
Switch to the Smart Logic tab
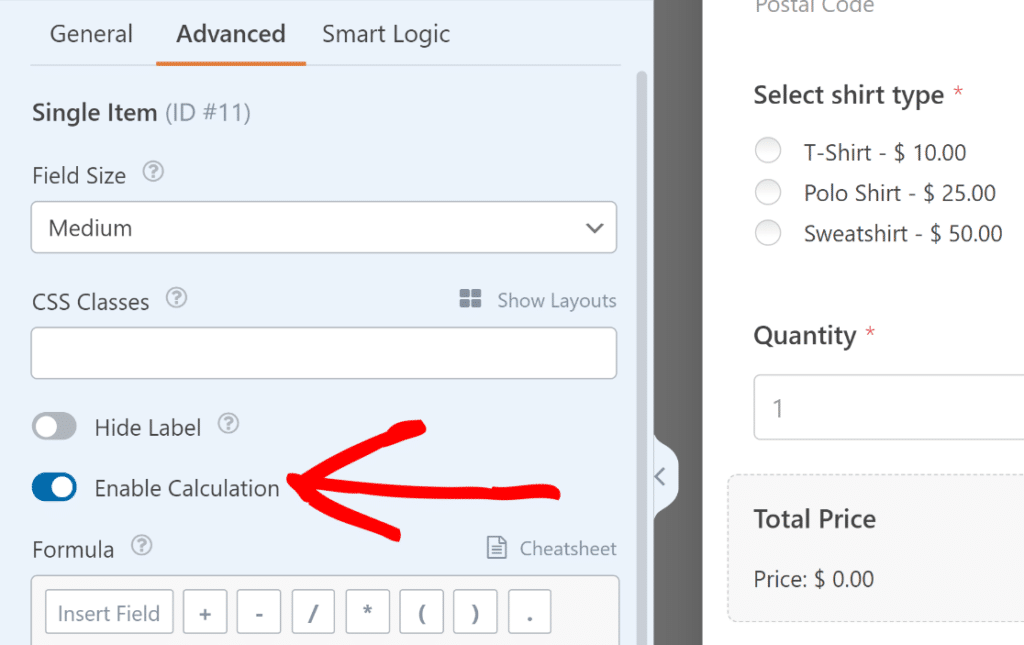click(x=385, y=34)
